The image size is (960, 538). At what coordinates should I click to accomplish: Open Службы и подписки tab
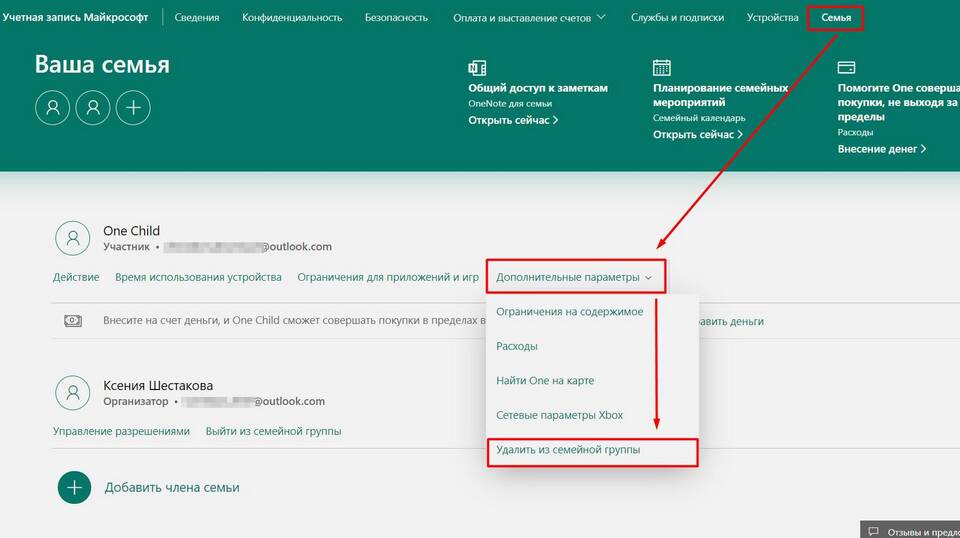[x=677, y=18]
